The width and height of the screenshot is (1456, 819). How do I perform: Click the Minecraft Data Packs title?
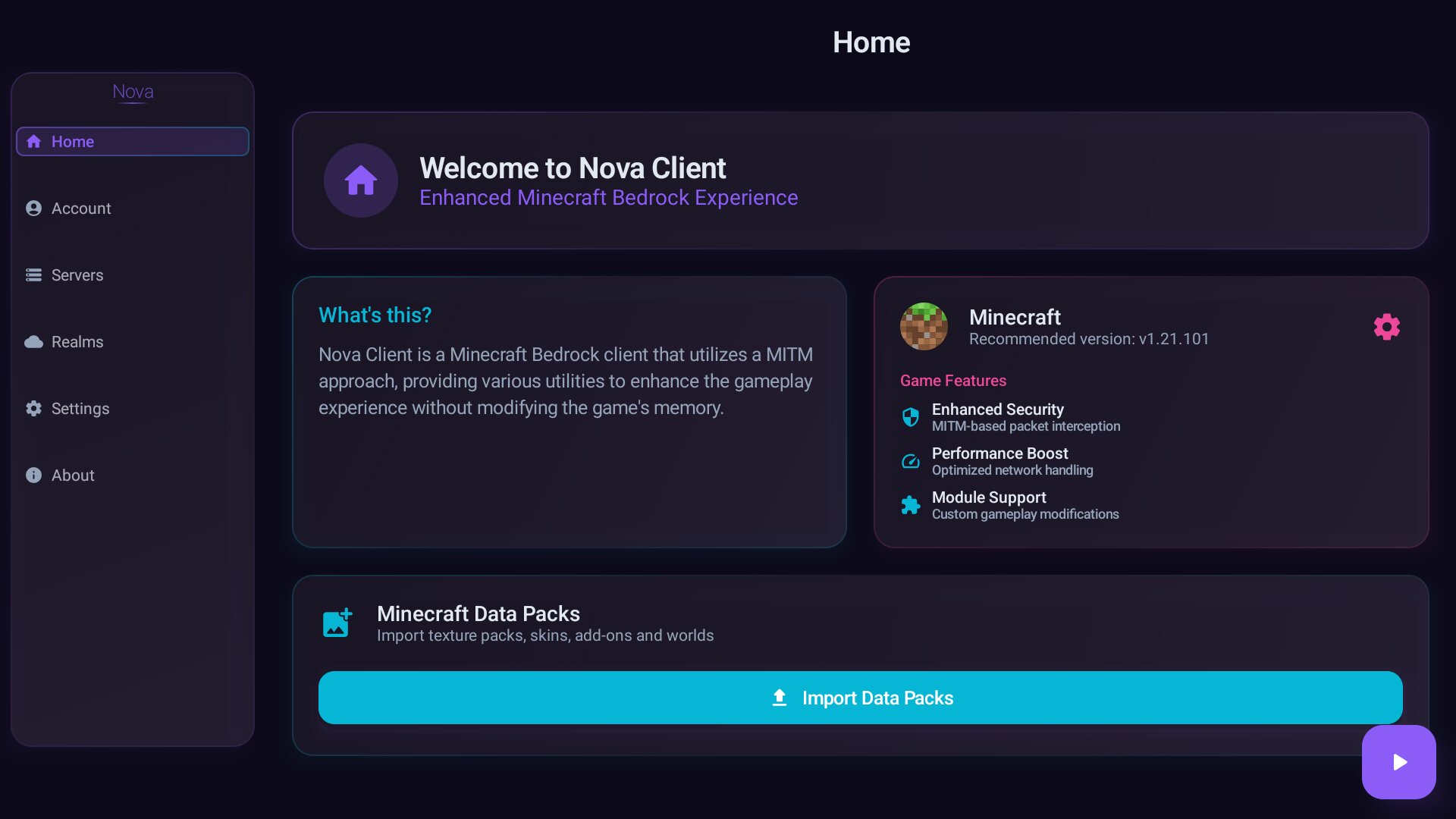pos(478,613)
